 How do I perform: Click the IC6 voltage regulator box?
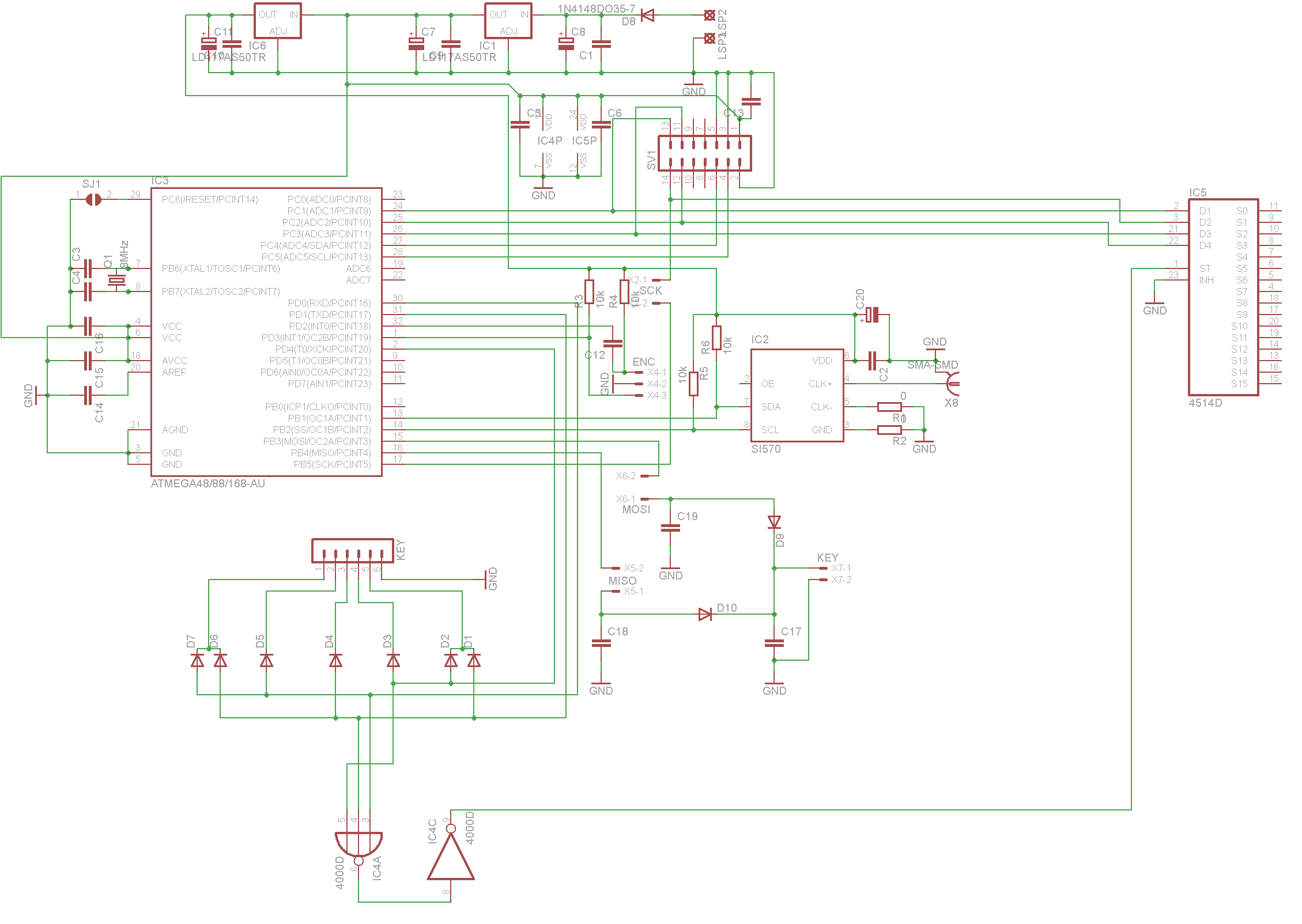[278, 21]
